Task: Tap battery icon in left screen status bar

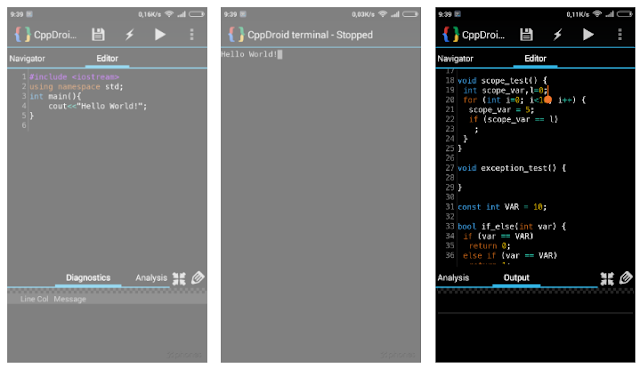Action: tap(196, 14)
